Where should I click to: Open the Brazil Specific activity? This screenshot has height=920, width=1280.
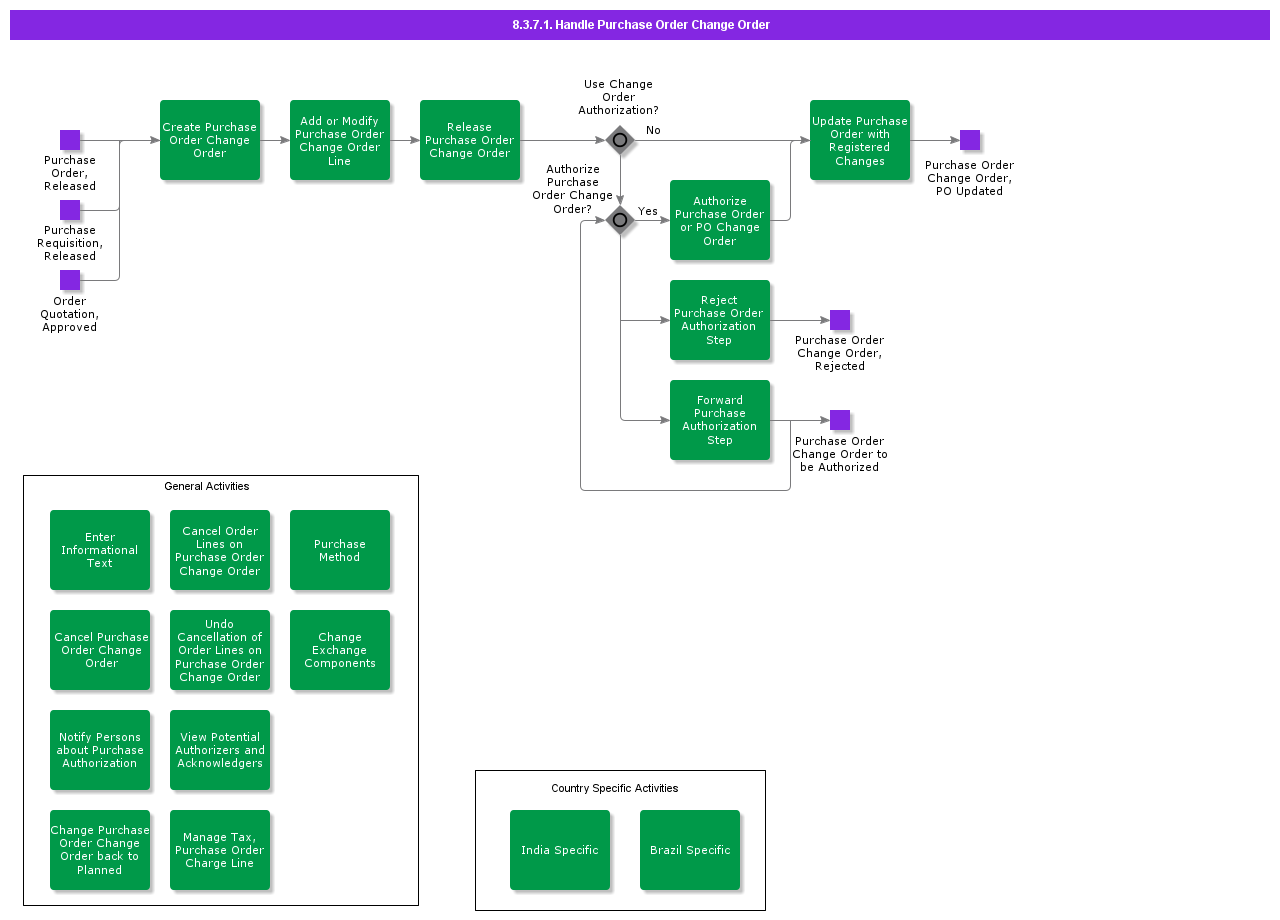point(690,850)
